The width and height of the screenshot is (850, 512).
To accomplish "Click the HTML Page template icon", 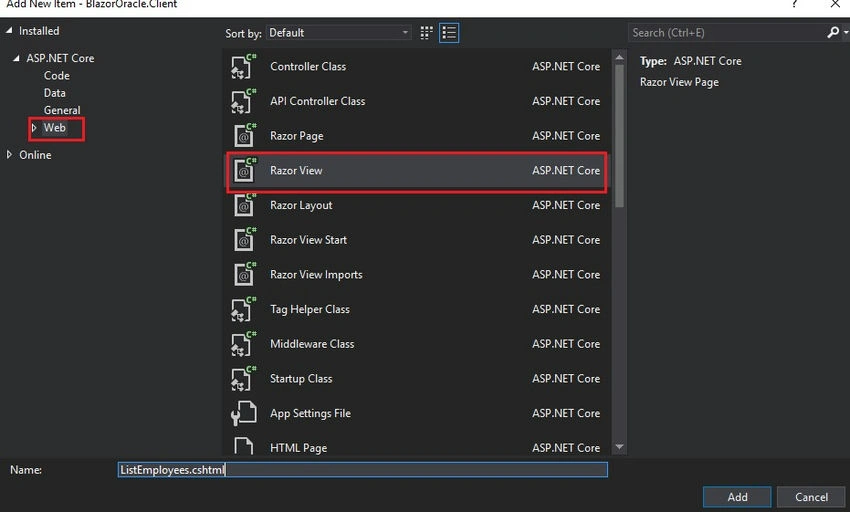I will (x=243, y=446).
